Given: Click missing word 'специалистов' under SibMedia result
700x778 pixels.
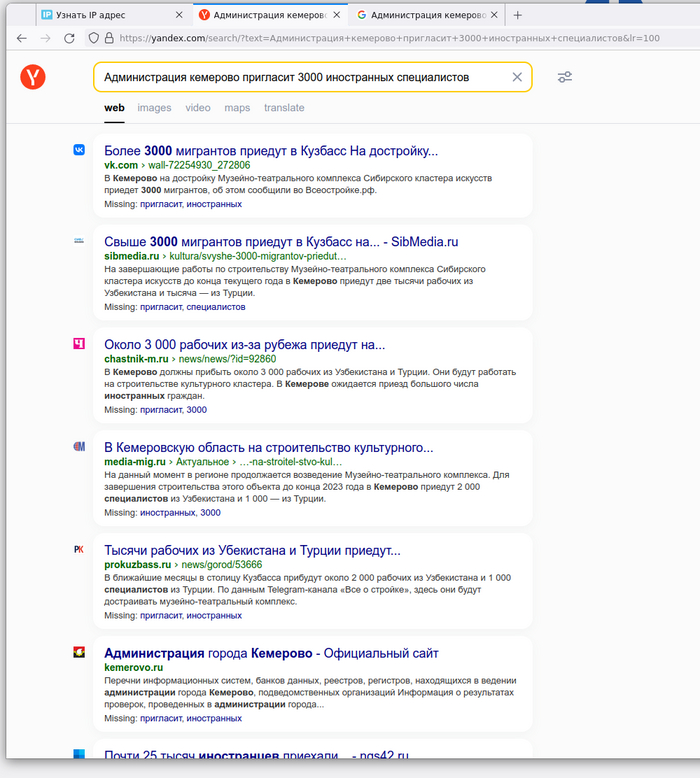Looking at the screenshot, I should coord(216,307).
